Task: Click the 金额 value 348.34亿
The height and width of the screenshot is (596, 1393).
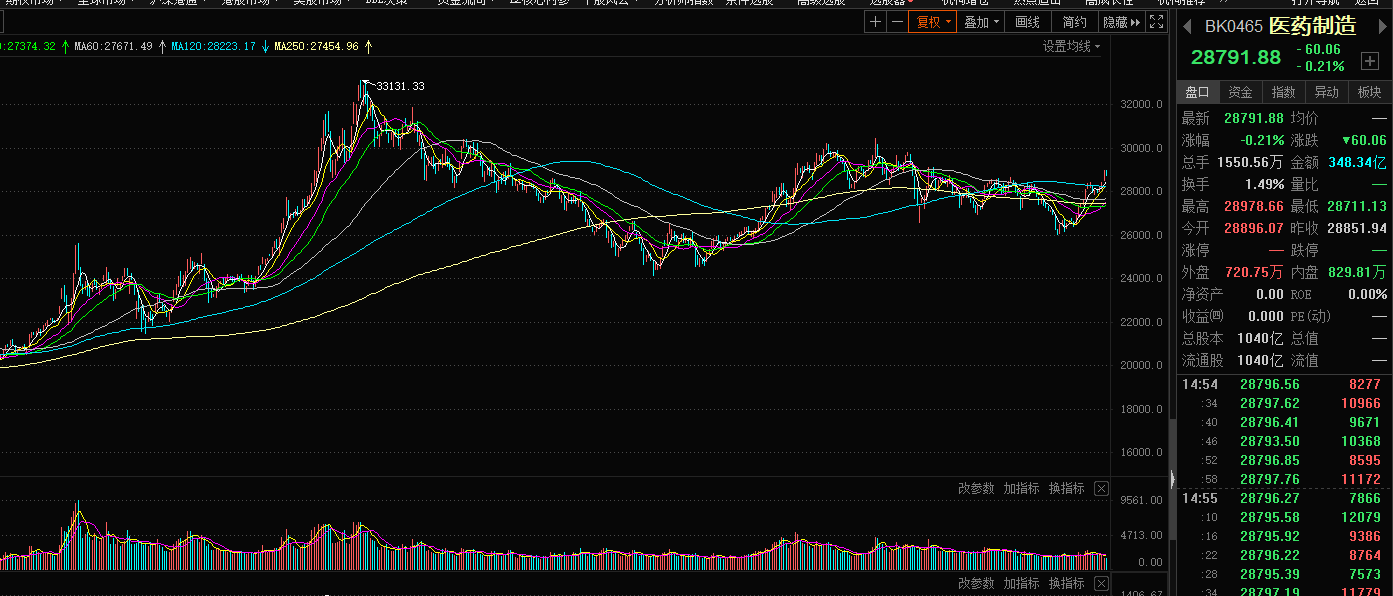Action: click(x=1358, y=162)
